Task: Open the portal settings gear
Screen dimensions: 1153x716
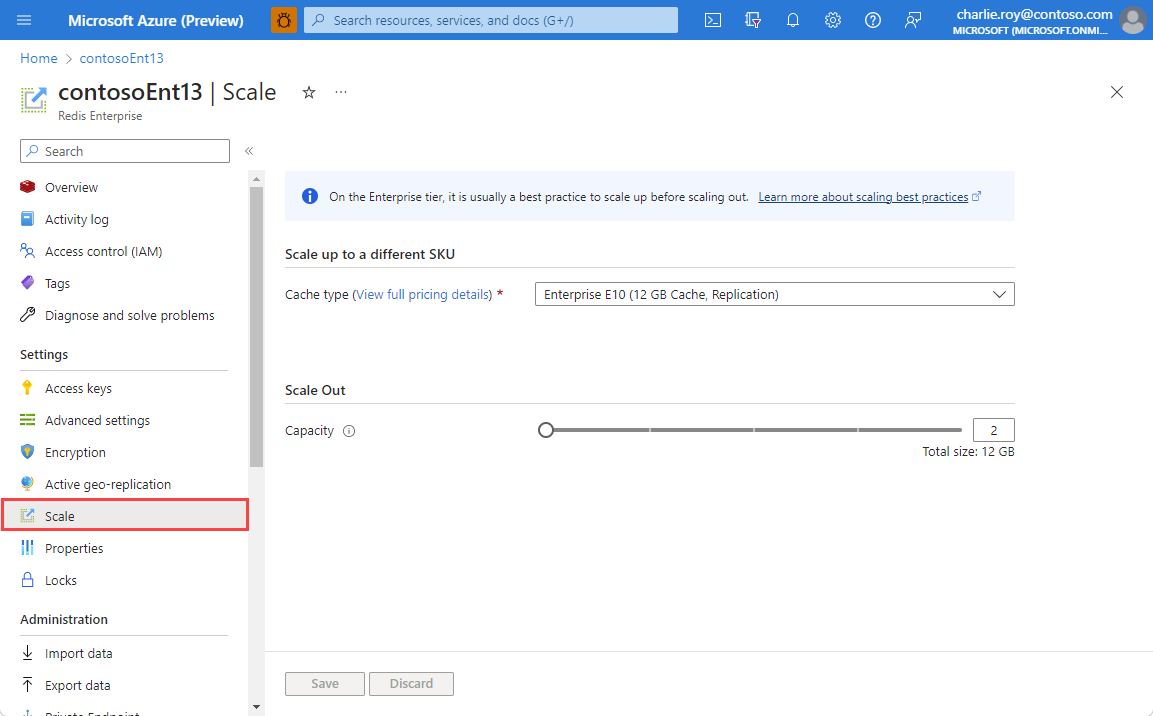Action: coord(832,19)
